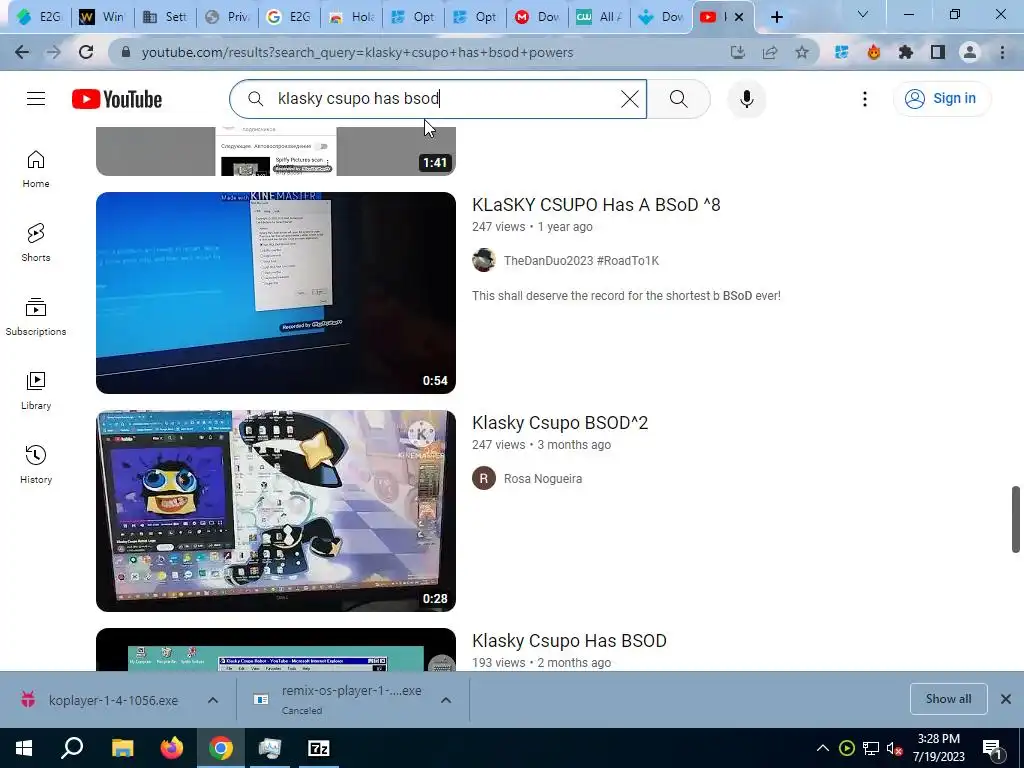Open Subscriptions in the sidebar
This screenshot has width=1024, height=768.
point(36,317)
